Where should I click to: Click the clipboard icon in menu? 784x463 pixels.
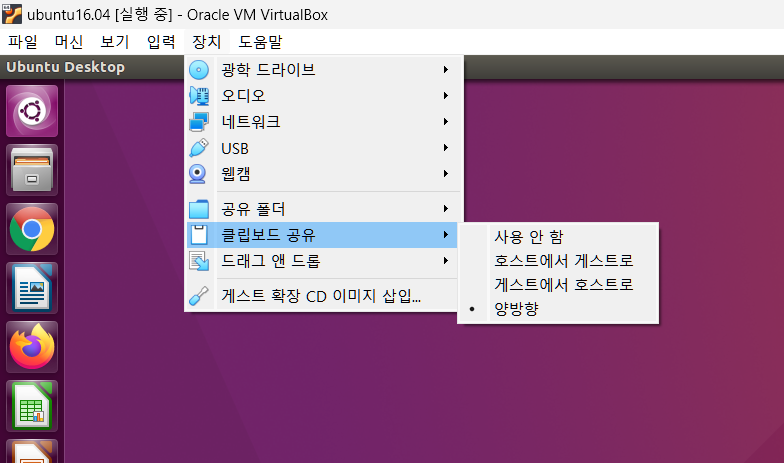199,234
